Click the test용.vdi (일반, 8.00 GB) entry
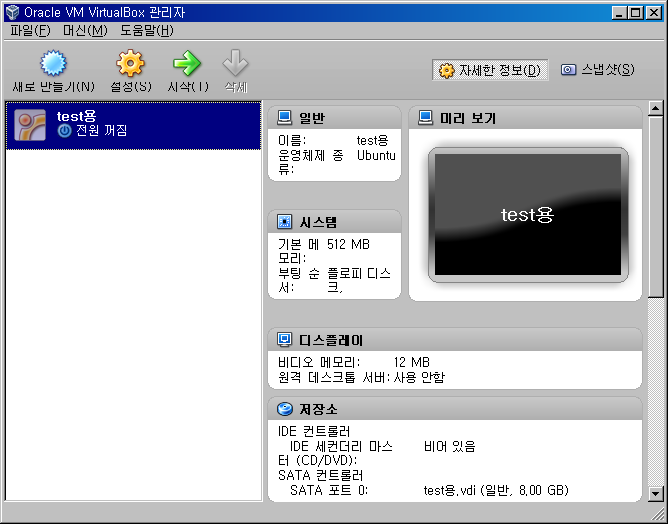The width and height of the screenshot is (668, 524). (x=496, y=490)
